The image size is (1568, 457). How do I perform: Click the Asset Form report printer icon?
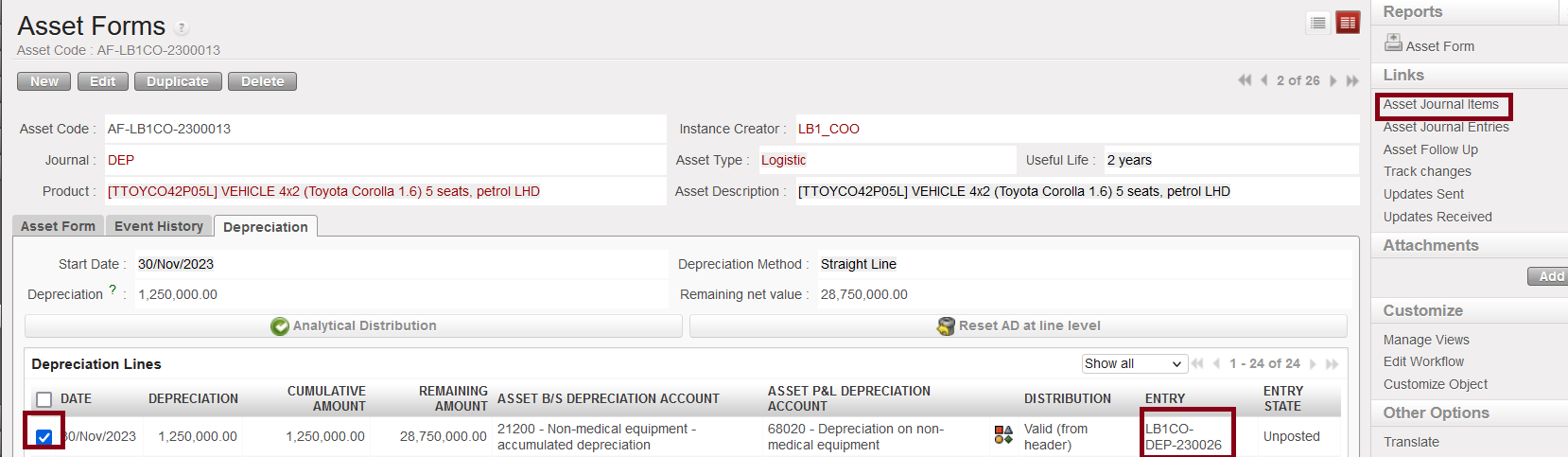[x=1393, y=43]
